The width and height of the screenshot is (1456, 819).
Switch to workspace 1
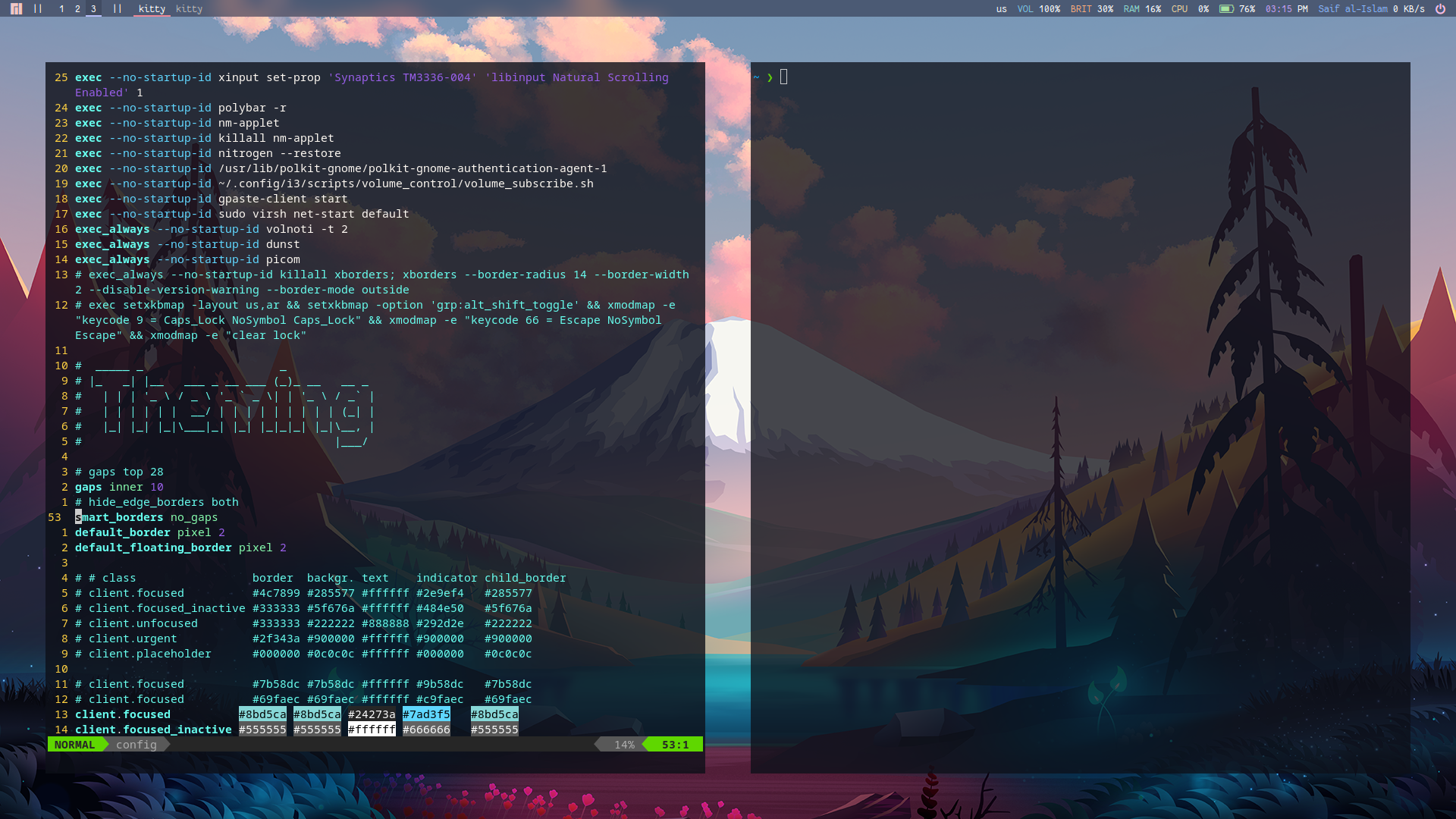[61, 9]
